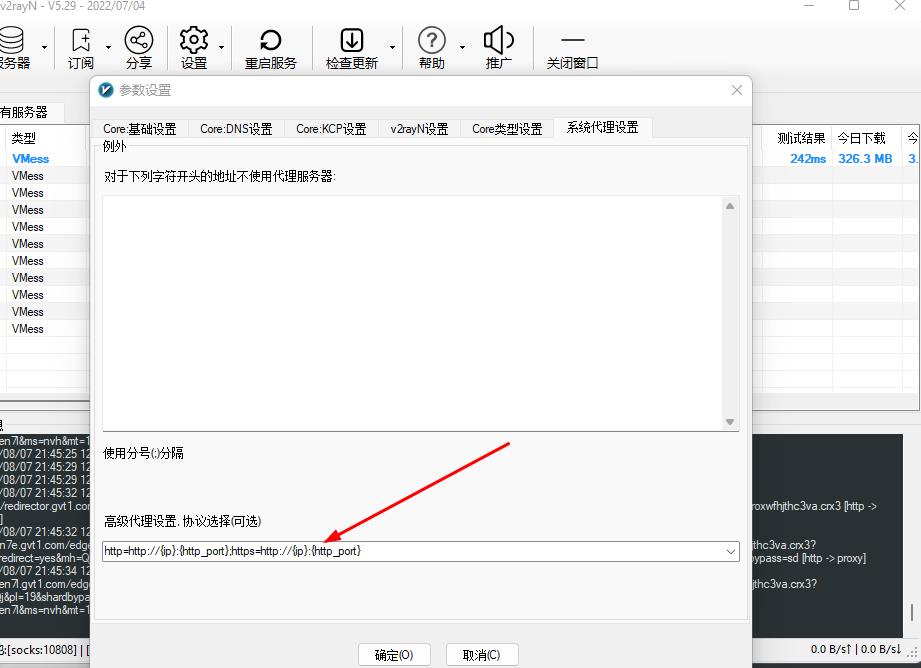This screenshot has height=668, width=921.
Task: Click the v2rayN logo in dialog title
Action: tap(106, 90)
